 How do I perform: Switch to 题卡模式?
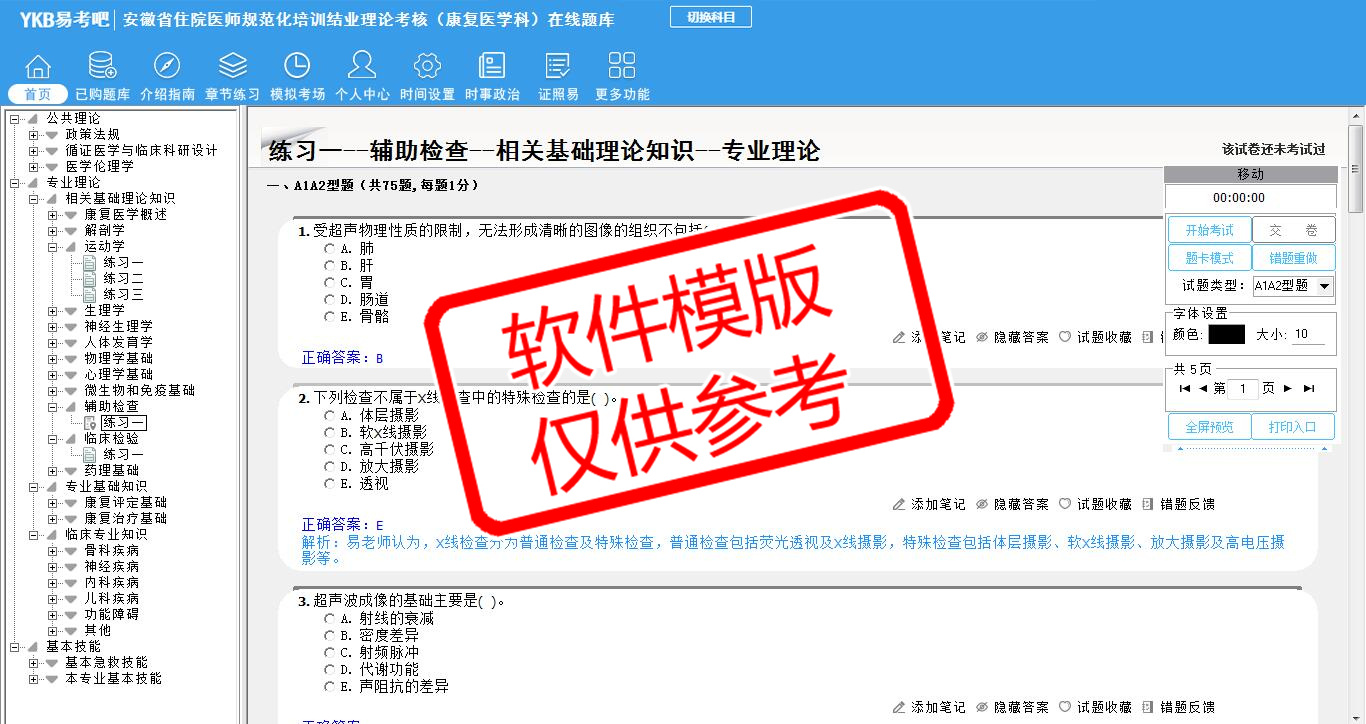click(x=1209, y=258)
